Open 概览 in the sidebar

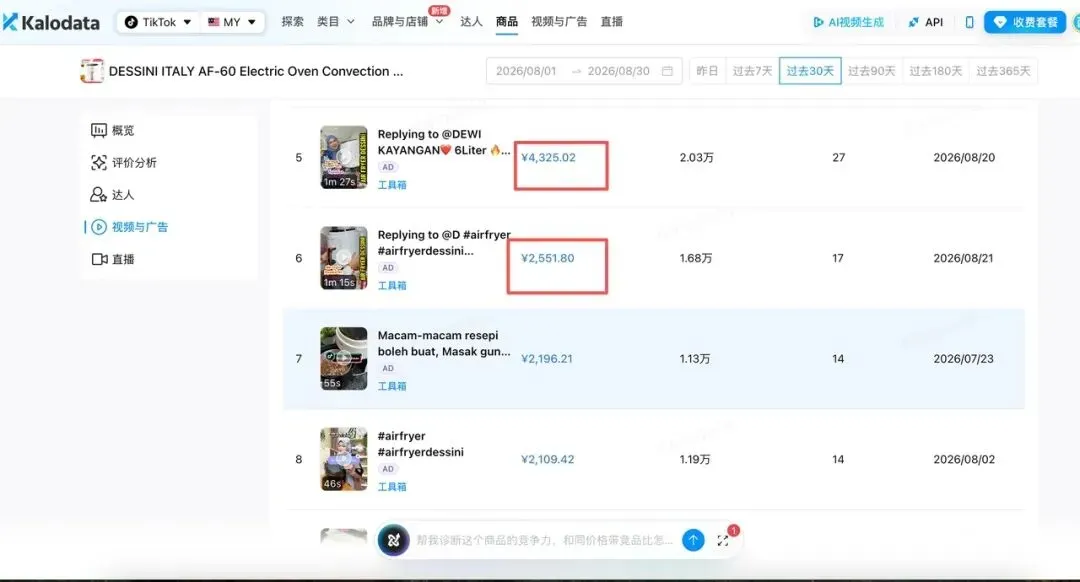coord(113,130)
